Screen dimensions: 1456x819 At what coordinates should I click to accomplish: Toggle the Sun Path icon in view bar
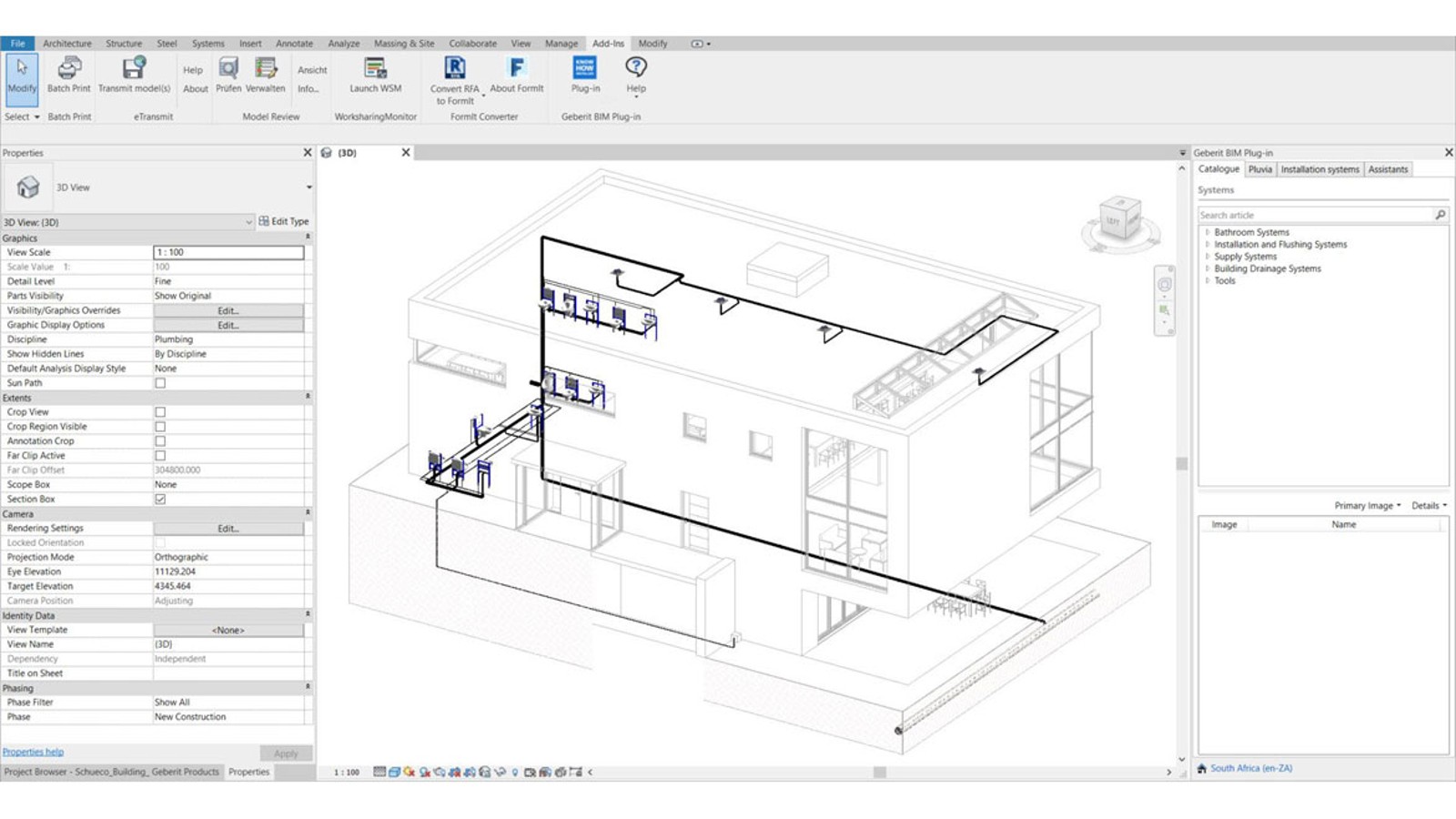tap(407, 772)
